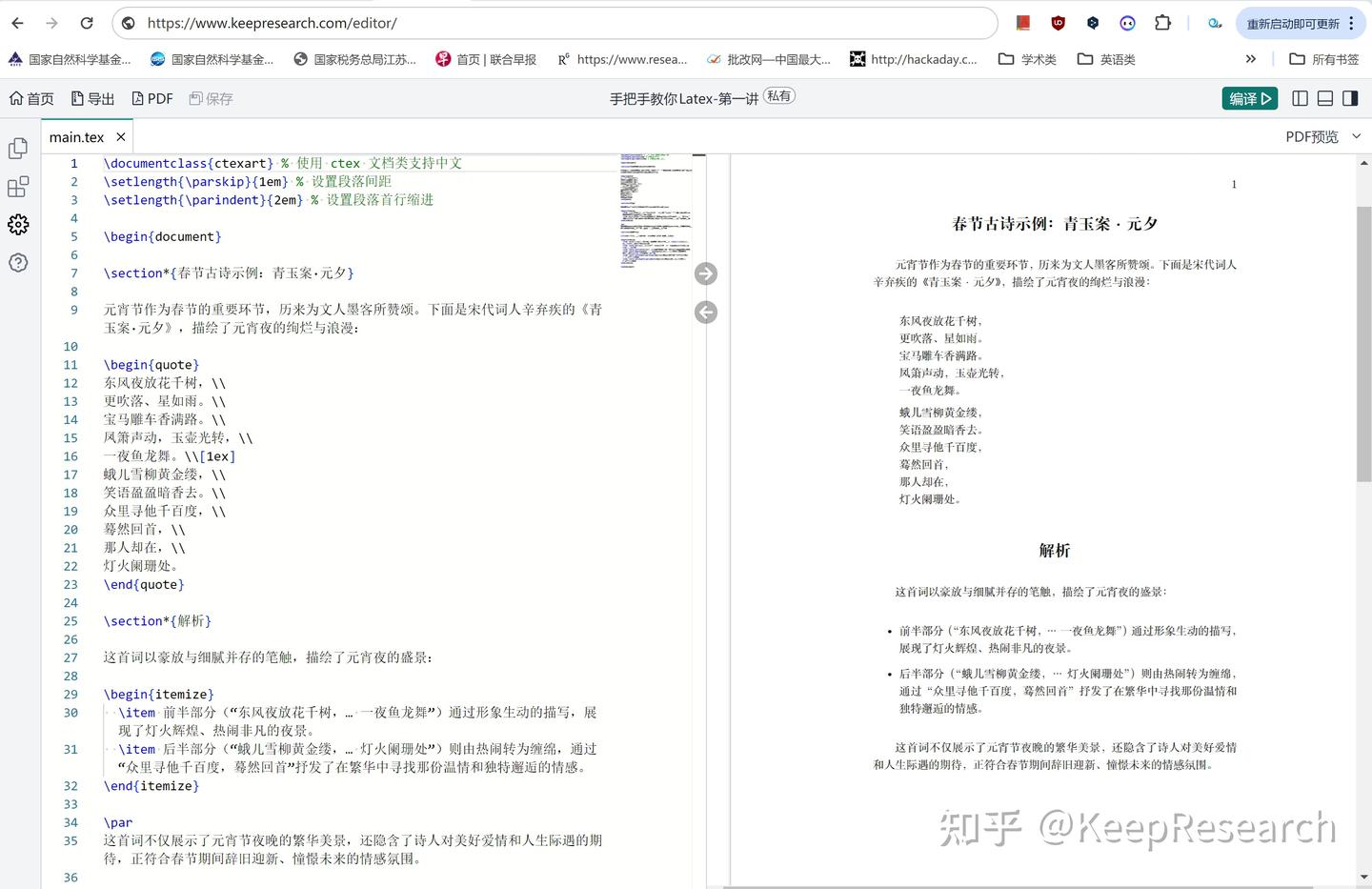Click the left-arrow sync-to-code icon between panes
Image resolution: width=1372 pixels, height=889 pixels.
[705, 312]
